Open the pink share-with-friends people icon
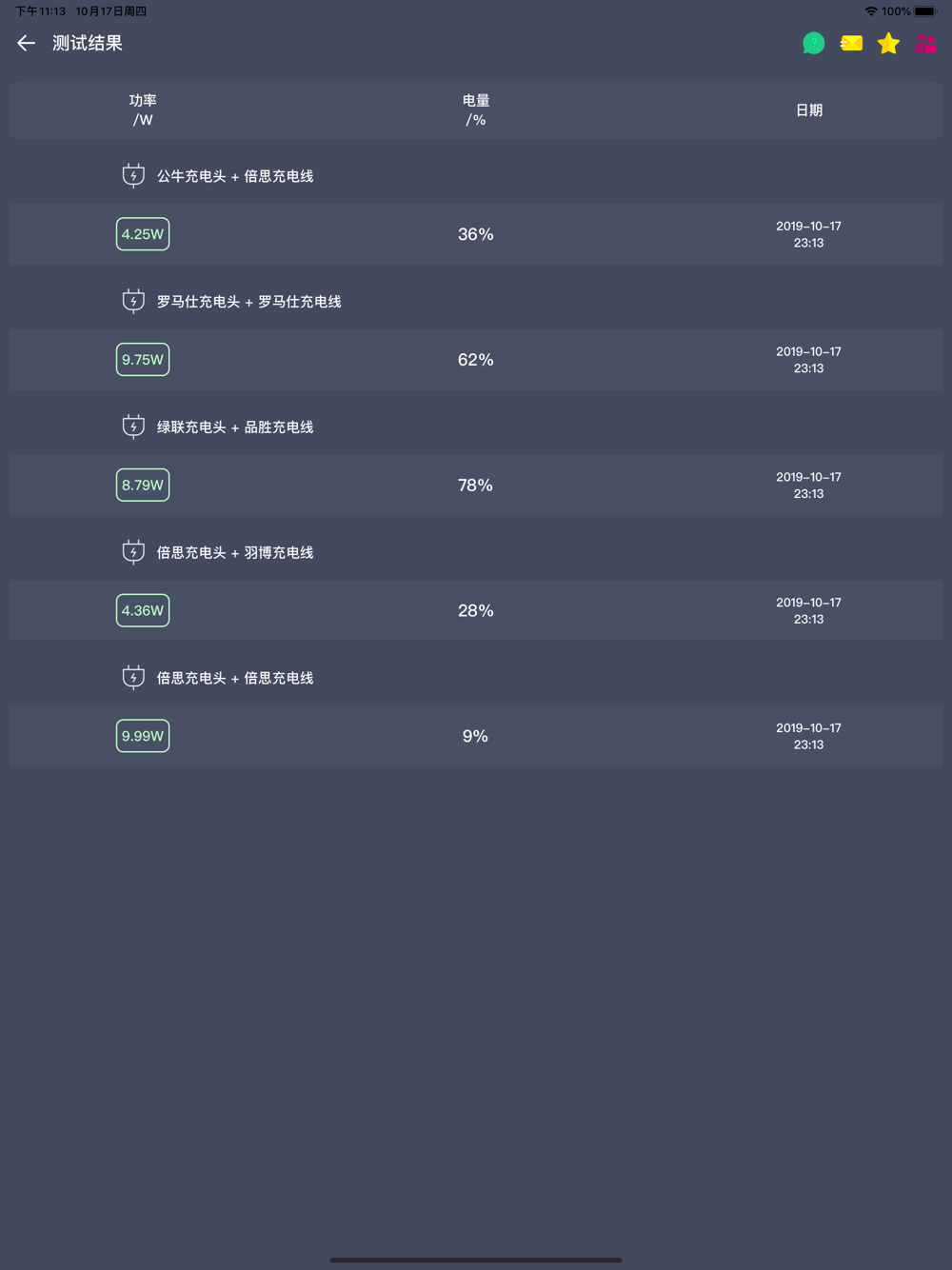This screenshot has width=952, height=1270. click(925, 43)
